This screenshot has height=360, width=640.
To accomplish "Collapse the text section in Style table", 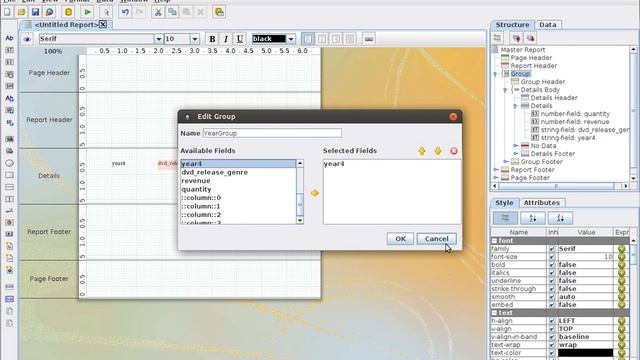I will (x=494, y=313).
